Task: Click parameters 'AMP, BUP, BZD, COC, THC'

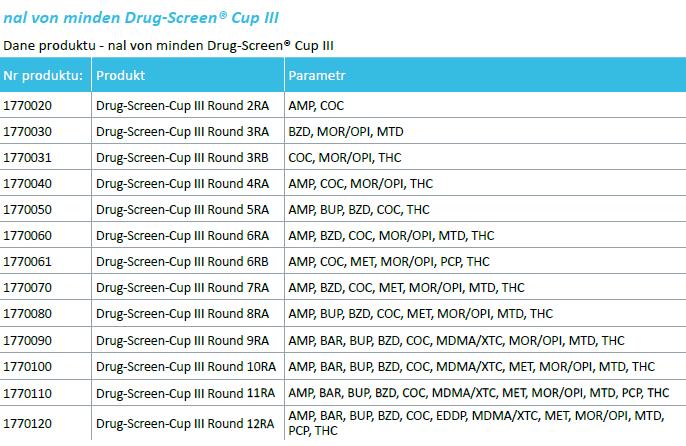Action: 358,209
